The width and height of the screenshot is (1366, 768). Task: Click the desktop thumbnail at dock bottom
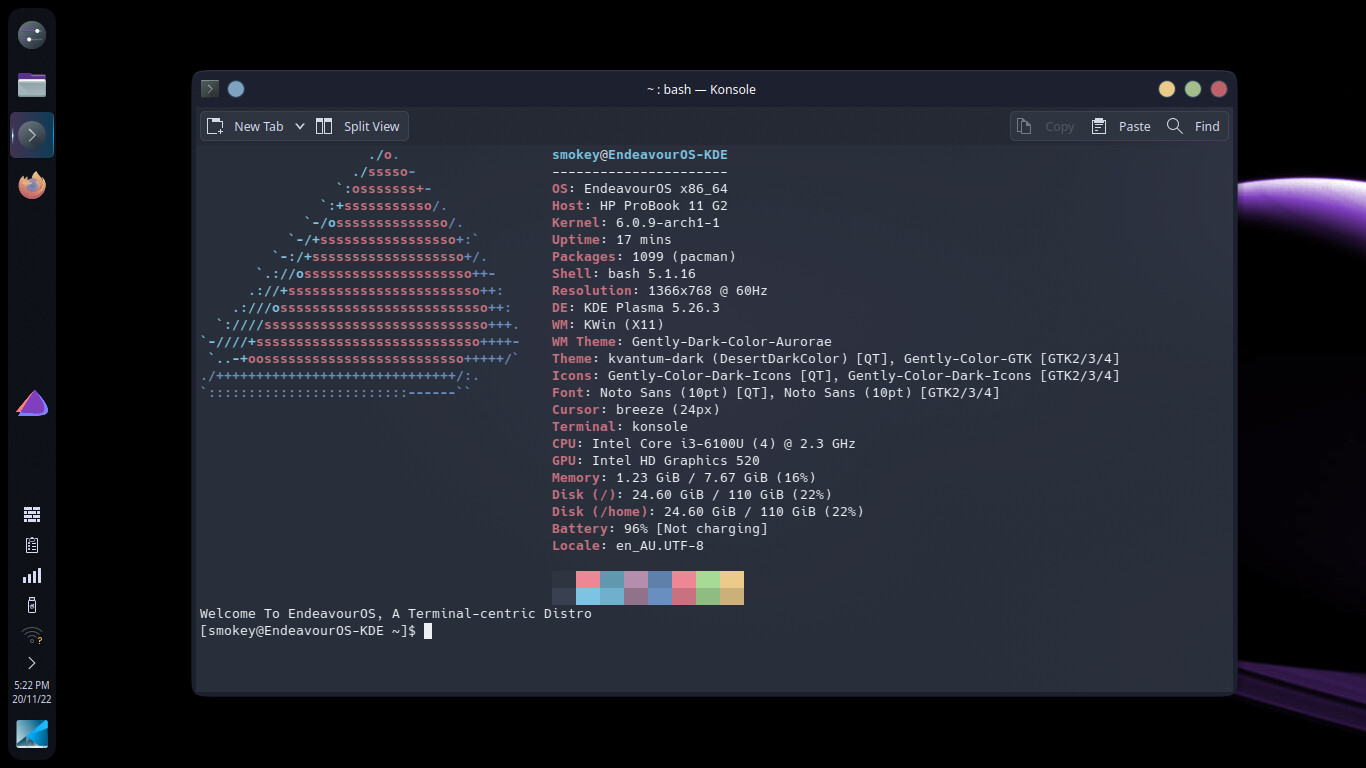32,734
